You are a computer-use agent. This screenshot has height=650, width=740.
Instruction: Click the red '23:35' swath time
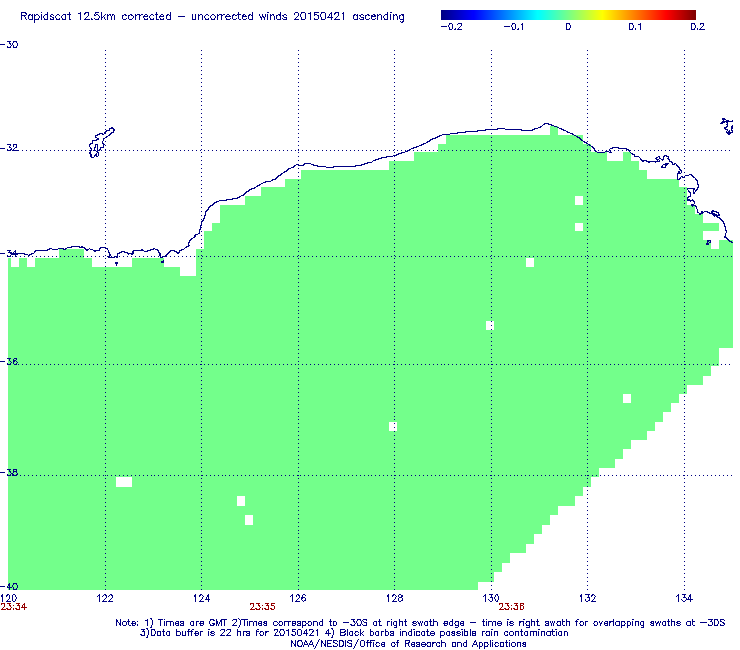pyautogui.click(x=262, y=607)
